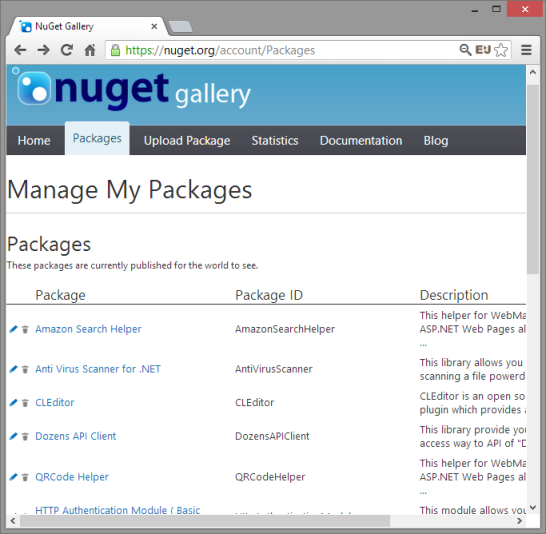Click the horizontal scrollbar right arrow
This screenshot has width=546, height=534.
point(519,521)
